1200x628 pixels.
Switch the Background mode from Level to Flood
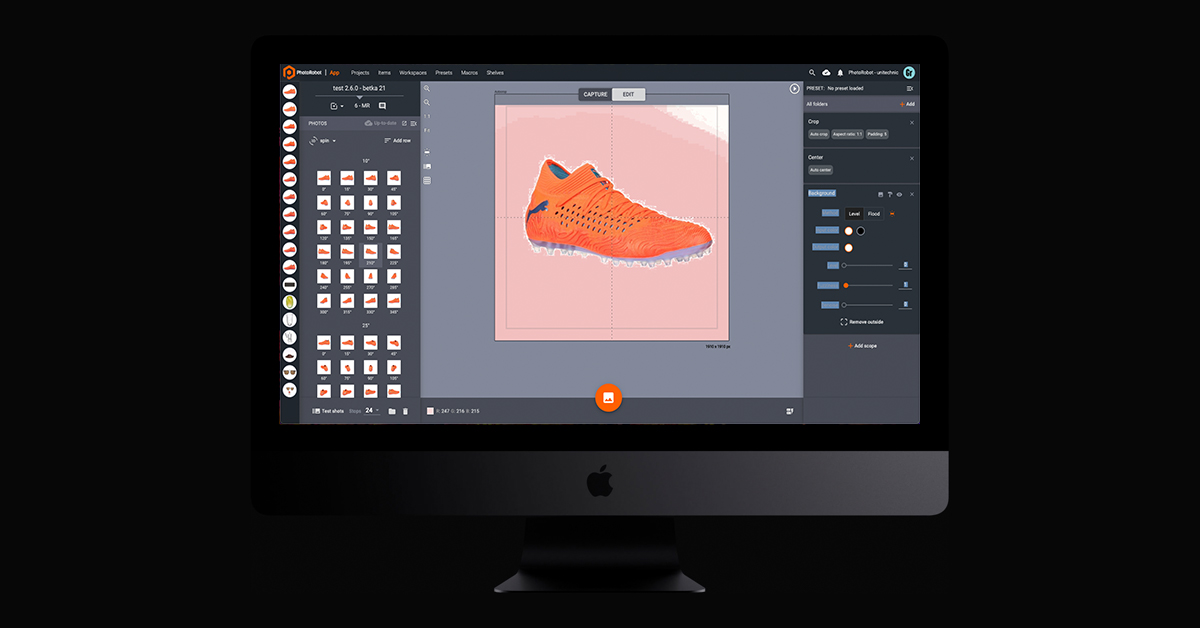873,213
